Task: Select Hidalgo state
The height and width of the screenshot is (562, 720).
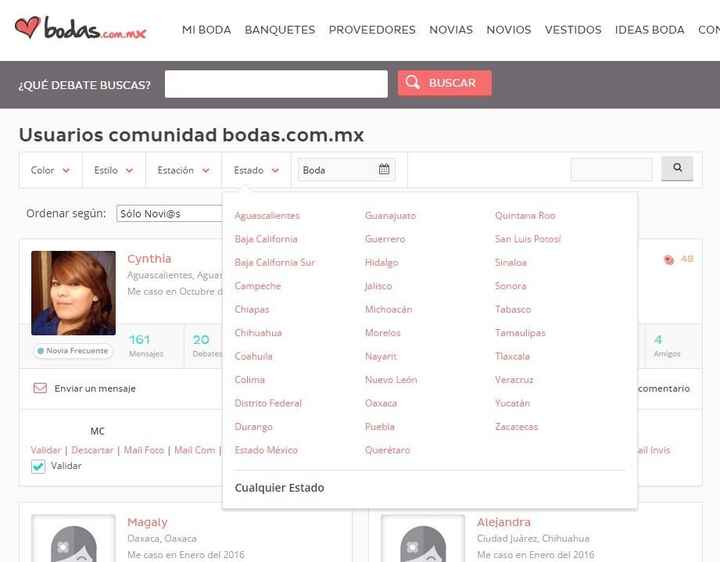Action: click(382, 262)
